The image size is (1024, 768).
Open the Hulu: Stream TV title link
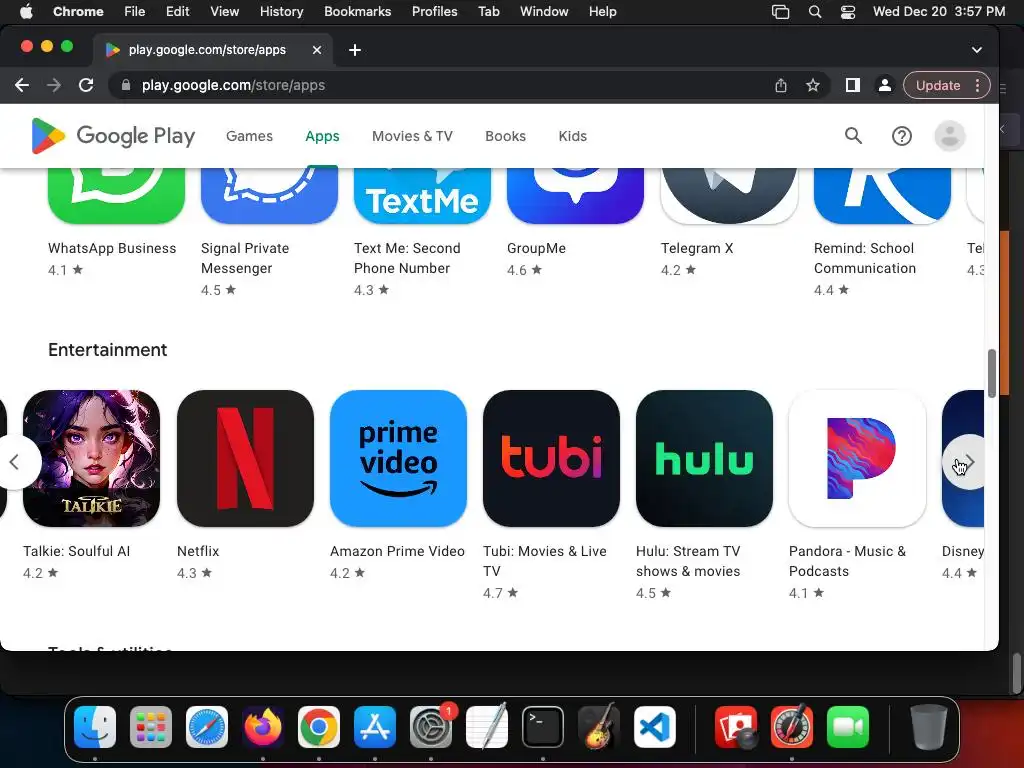pyautogui.click(x=688, y=561)
